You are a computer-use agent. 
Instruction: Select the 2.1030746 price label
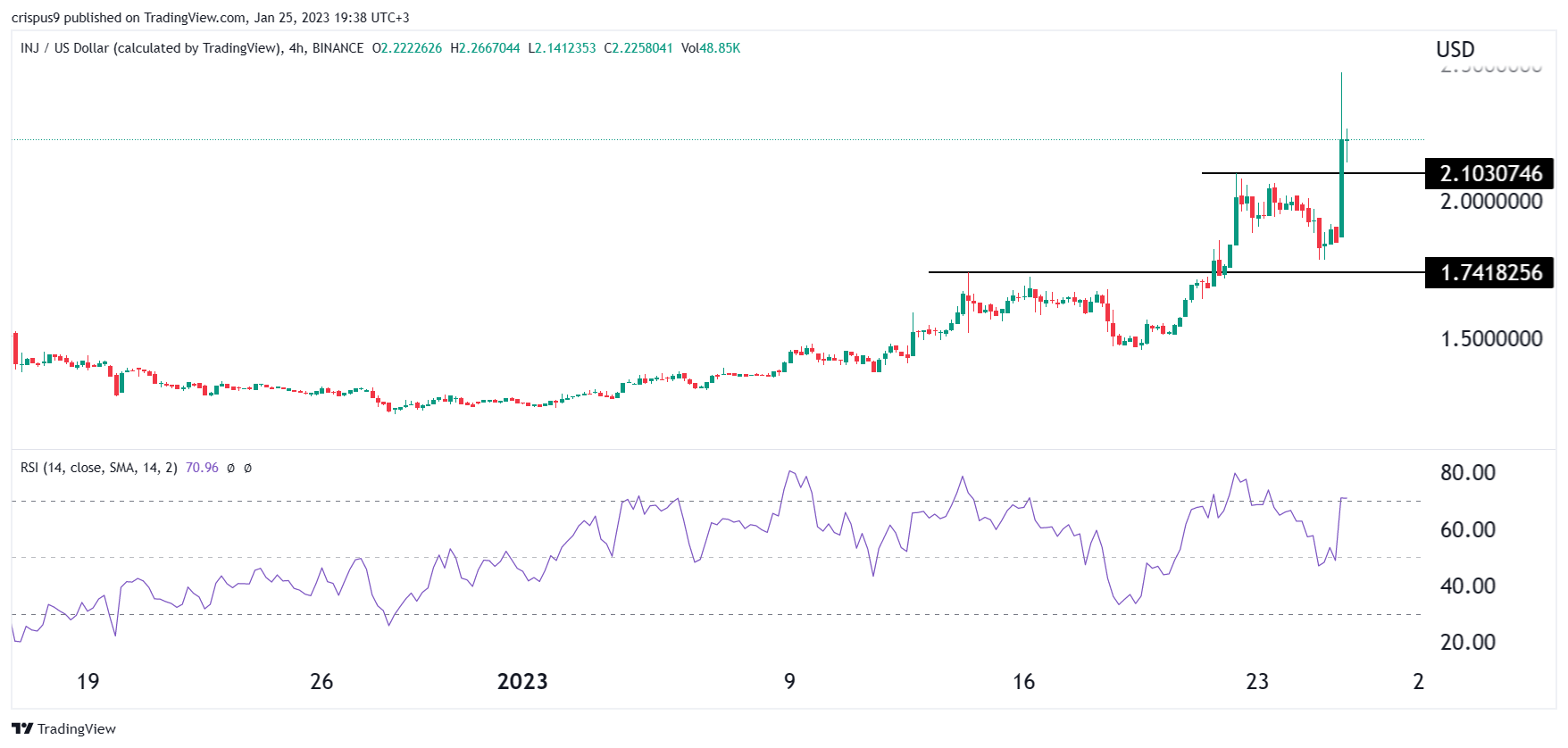(1489, 173)
